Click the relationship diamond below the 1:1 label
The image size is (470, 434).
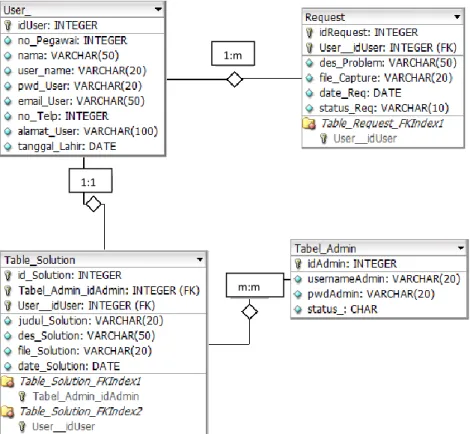pos(93,204)
